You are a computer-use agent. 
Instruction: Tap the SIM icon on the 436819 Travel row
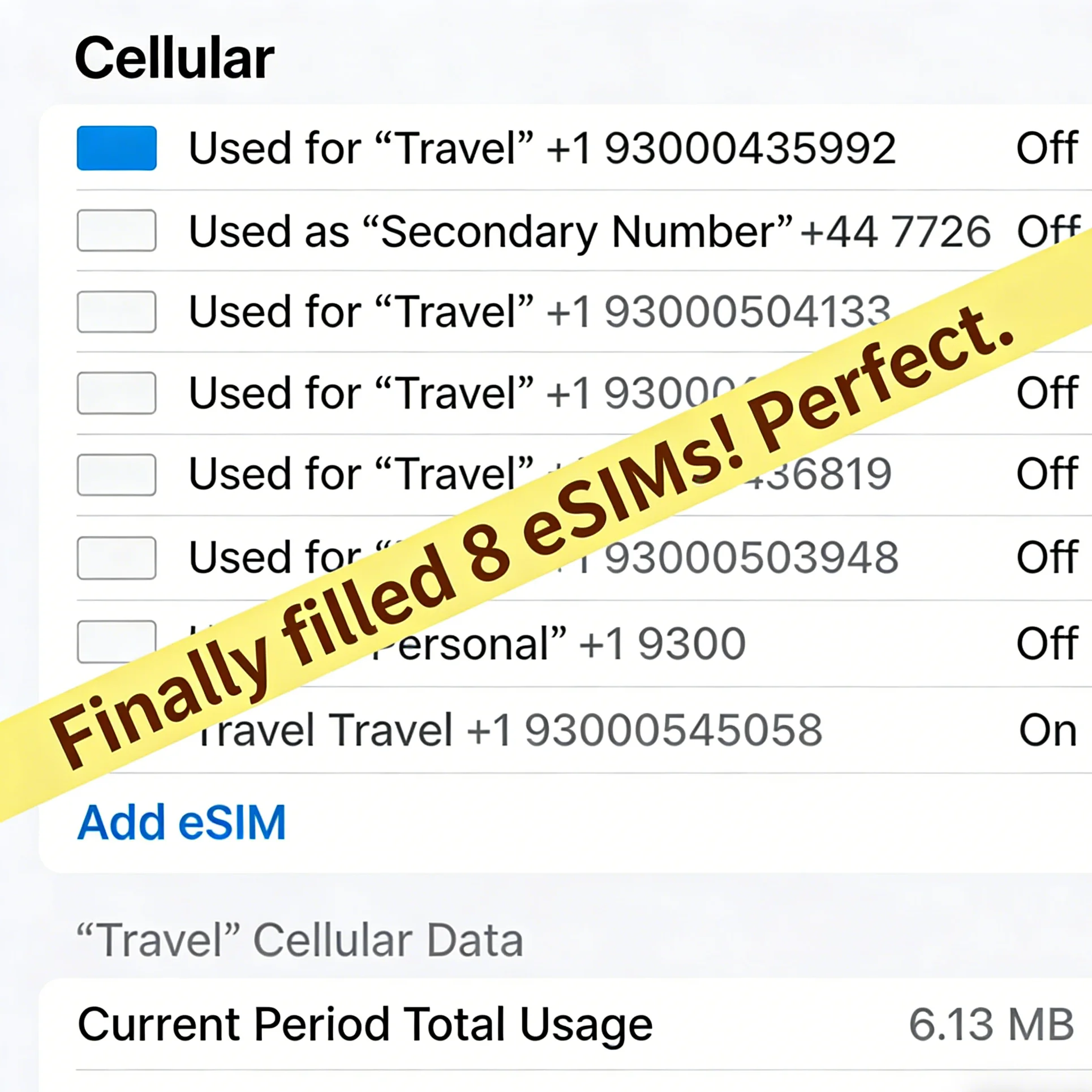click(117, 475)
